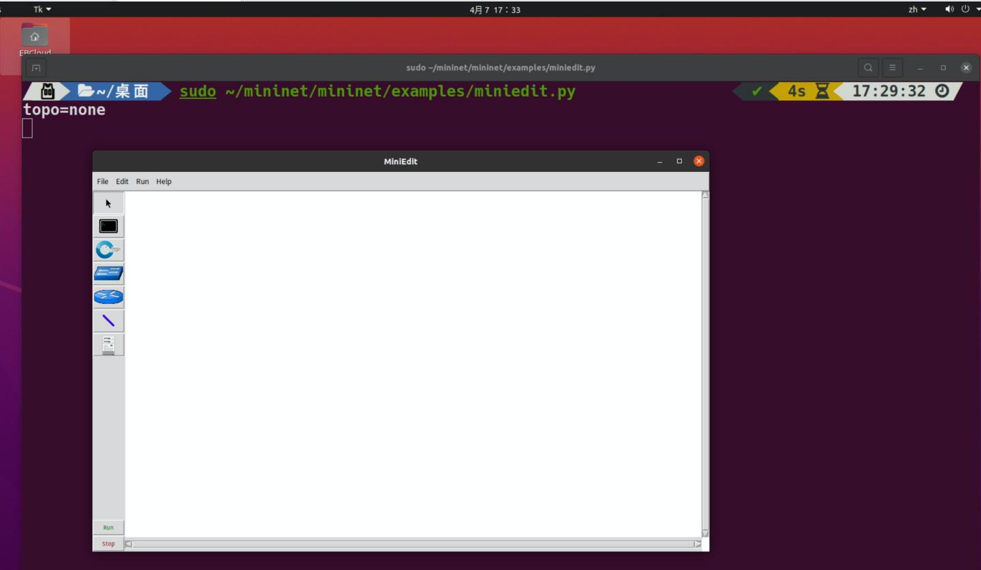Open the Help menu in MiniEdit
981x570 pixels.
tap(164, 182)
